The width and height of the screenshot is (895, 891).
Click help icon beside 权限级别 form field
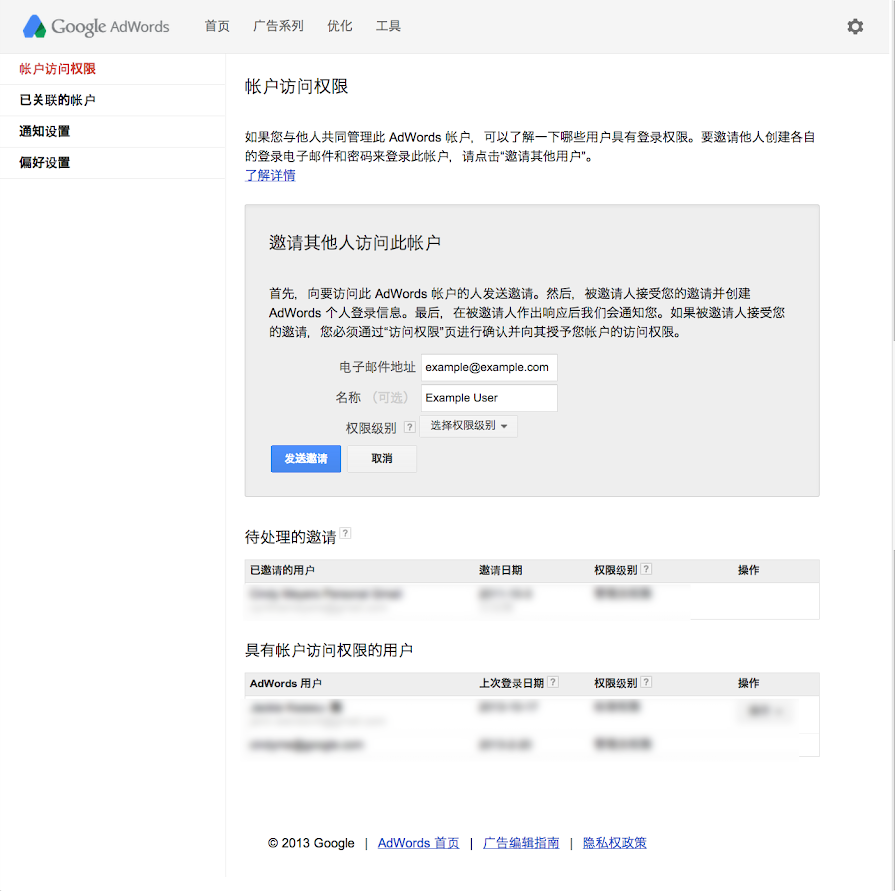click(409, 427)
